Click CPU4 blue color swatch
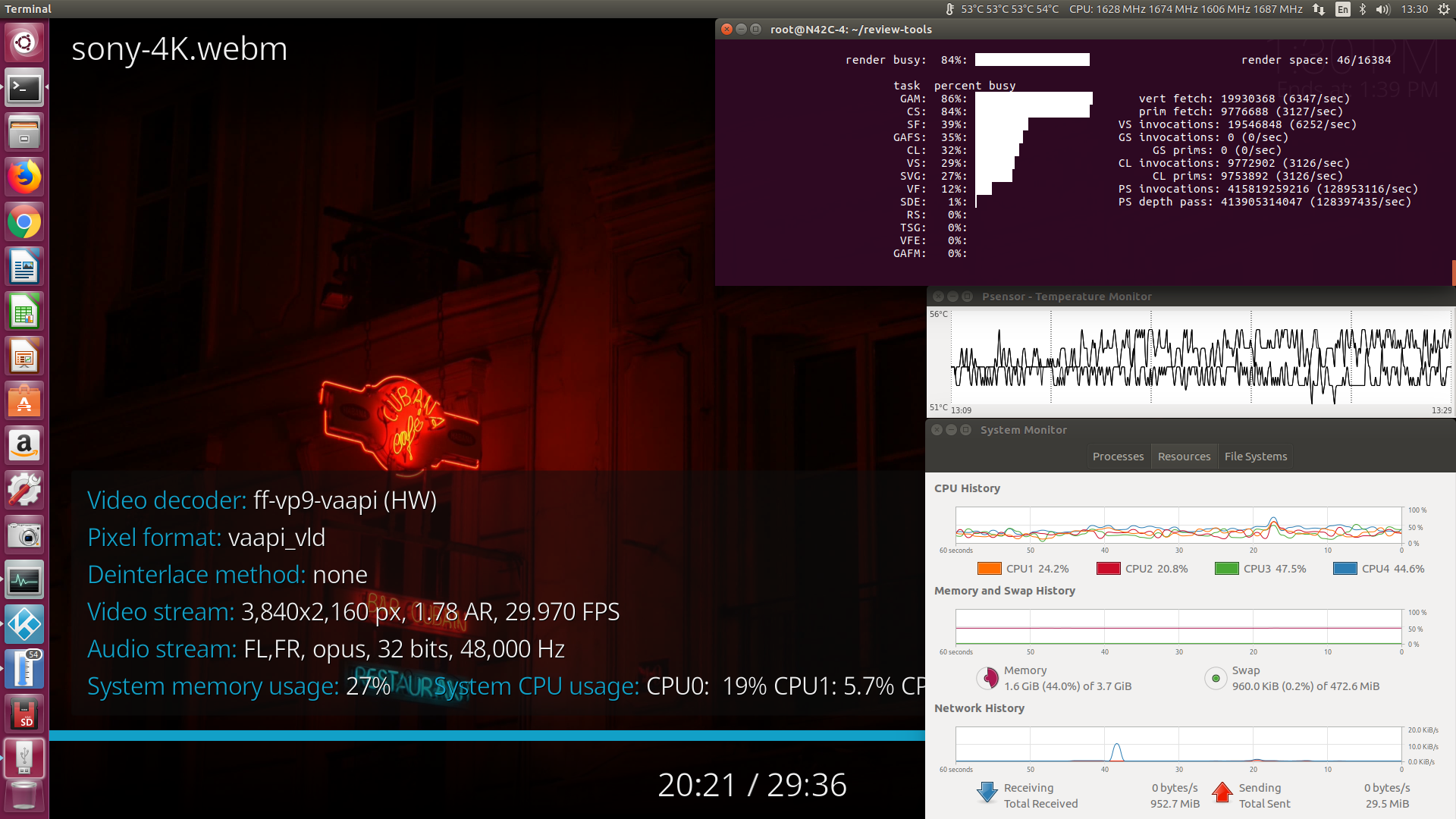 [1345, 569]
